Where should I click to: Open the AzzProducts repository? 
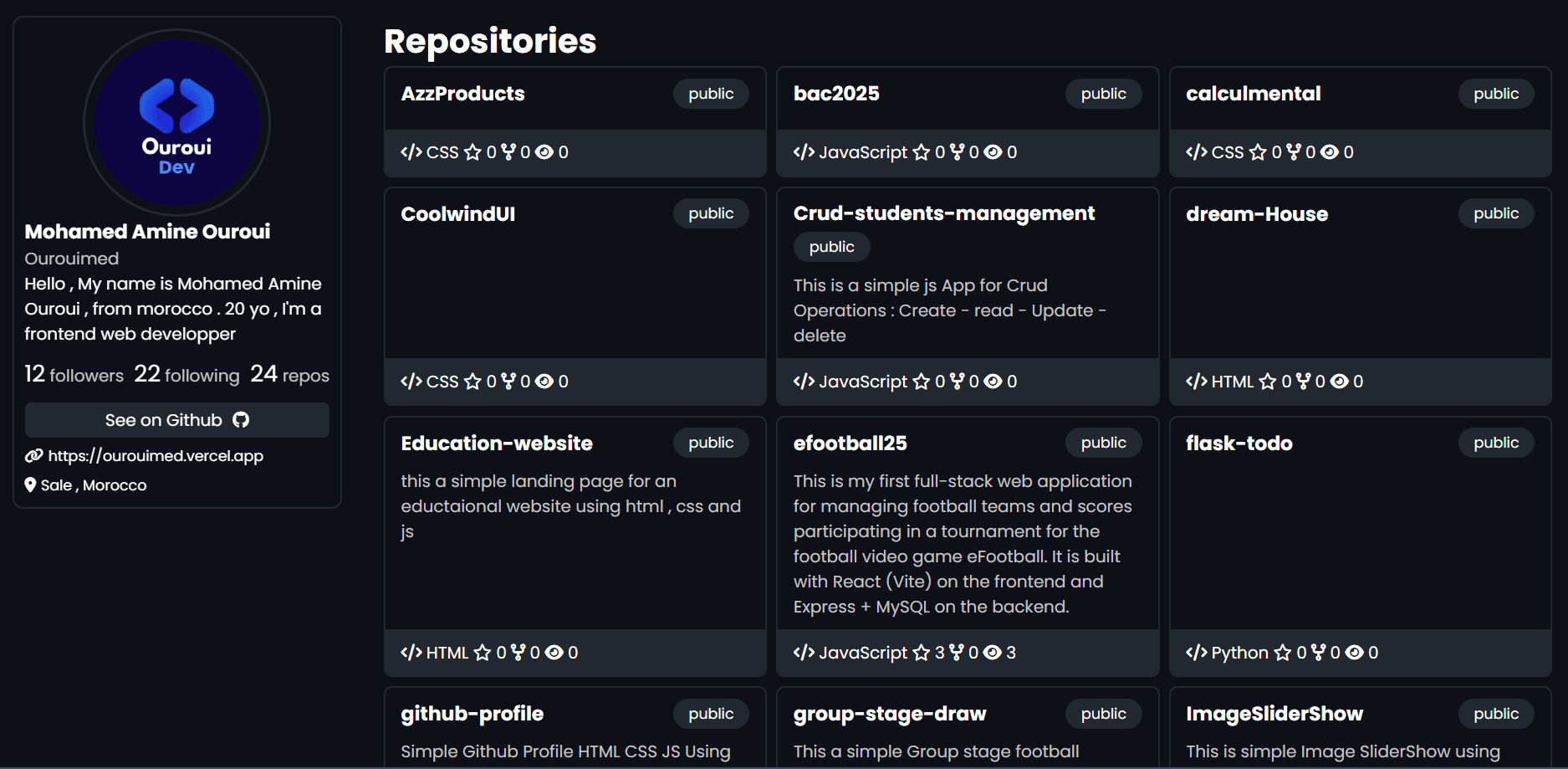(462, 94)
